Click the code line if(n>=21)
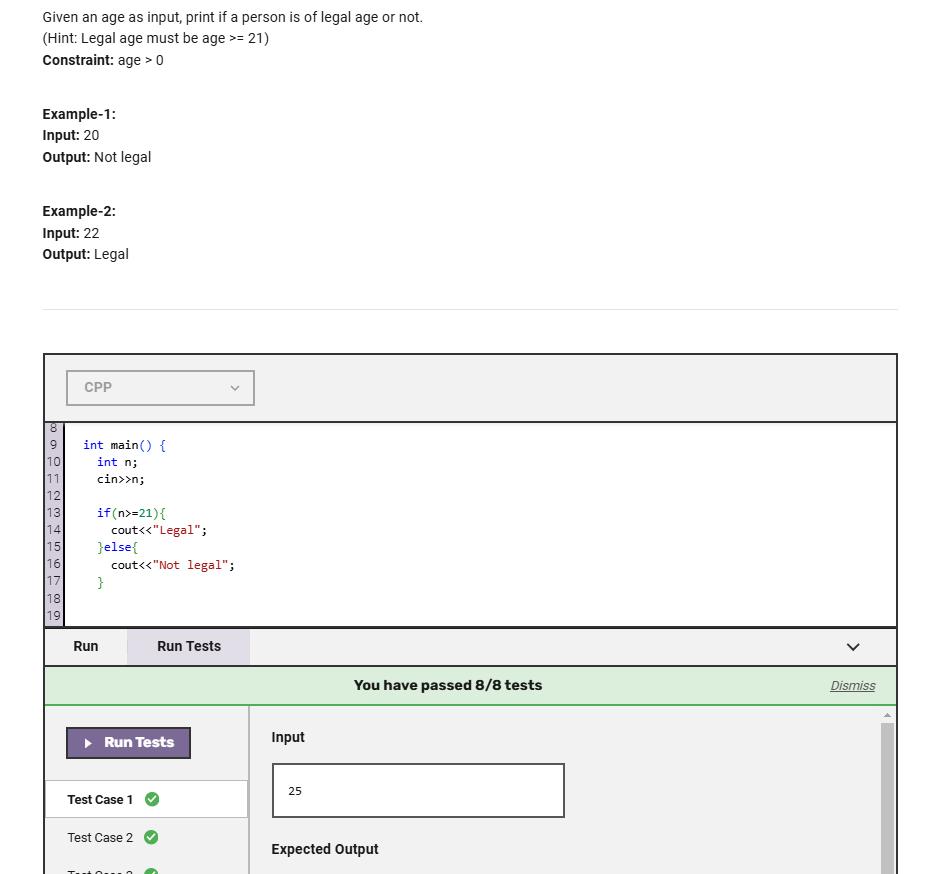Image resolution: width=947 pixels, height=874 pixels. point(131,513)
